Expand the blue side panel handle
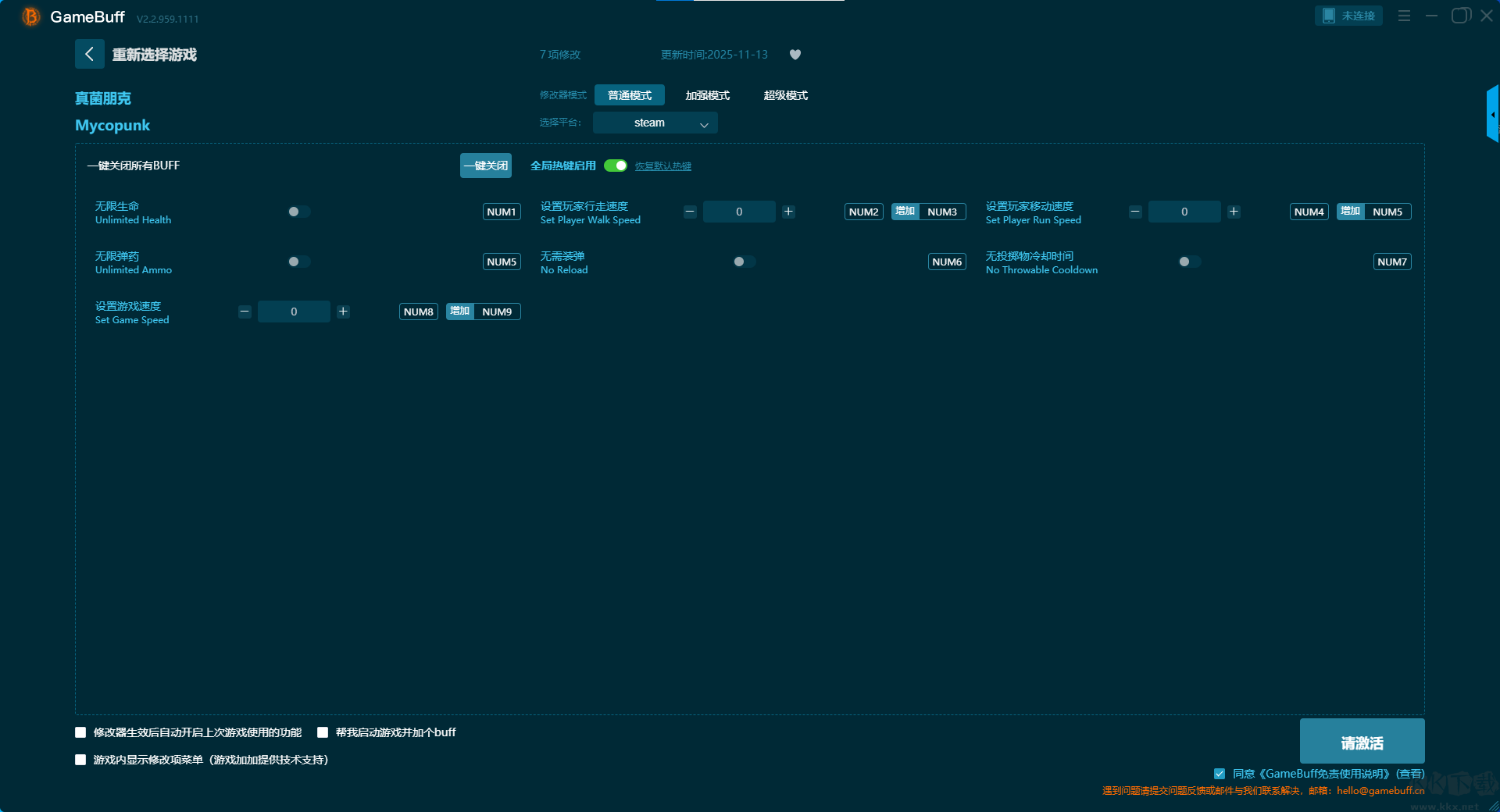This screenshot has height=812, width=1500. (1492, 114)
